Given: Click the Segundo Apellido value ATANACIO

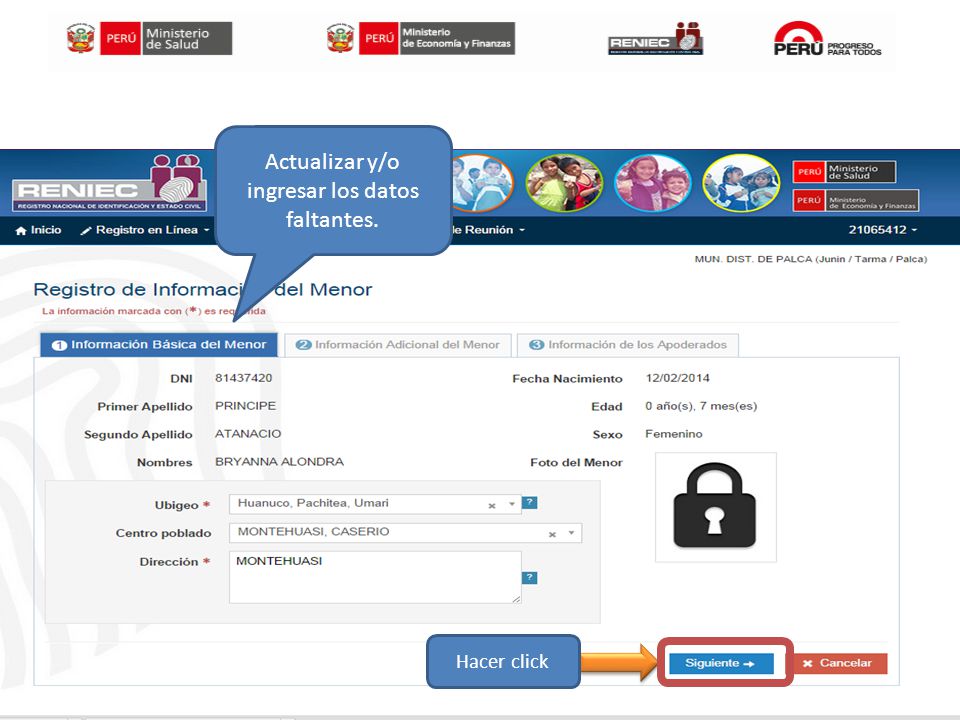Looking at the screenshot, I should tap(248, 433).
